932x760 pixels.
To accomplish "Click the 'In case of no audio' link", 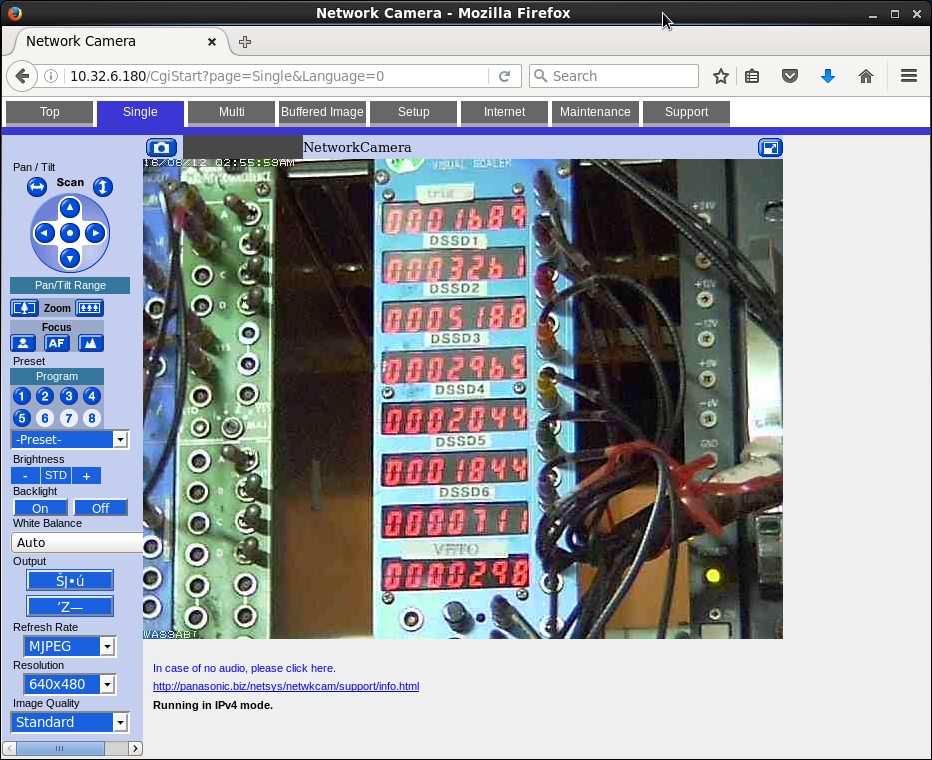I will tap(244, 668).
